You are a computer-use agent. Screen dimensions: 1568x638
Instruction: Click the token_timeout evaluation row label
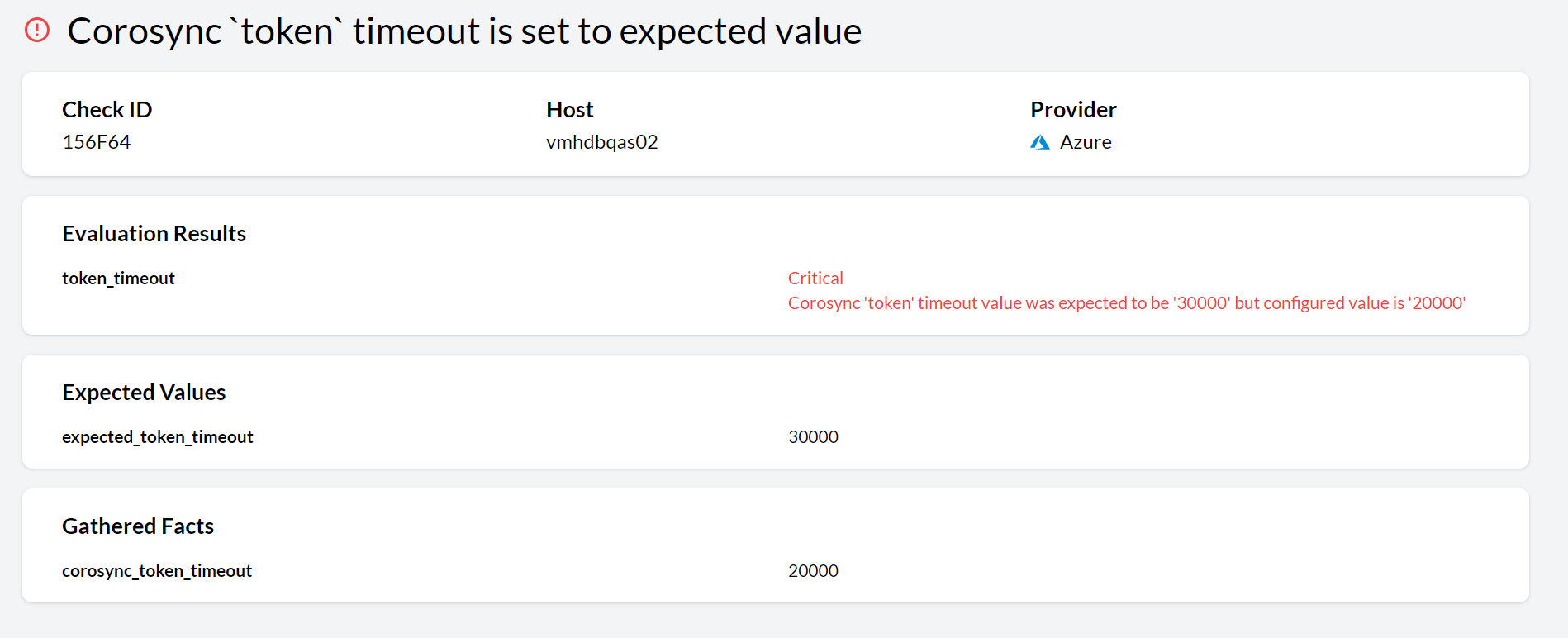point(118,279)
